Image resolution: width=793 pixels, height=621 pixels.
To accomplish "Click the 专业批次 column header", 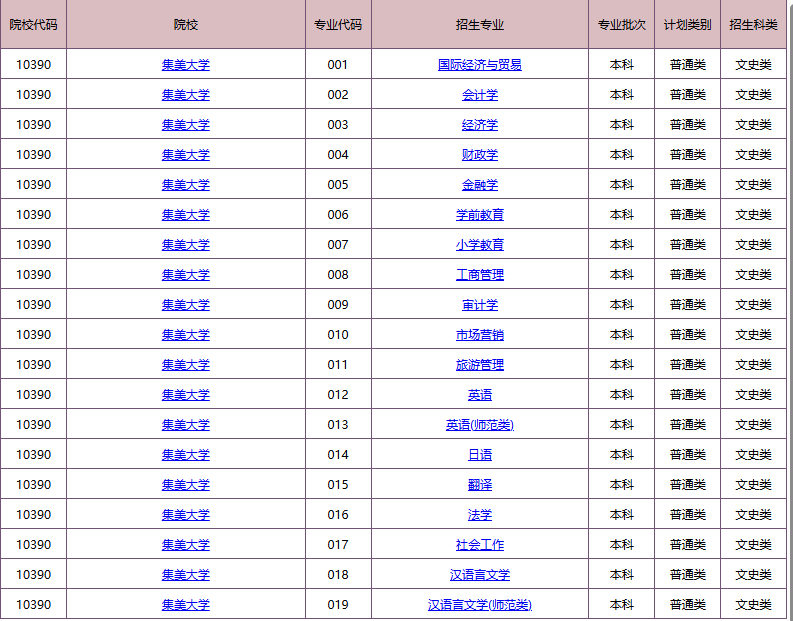I will point(622,24).
